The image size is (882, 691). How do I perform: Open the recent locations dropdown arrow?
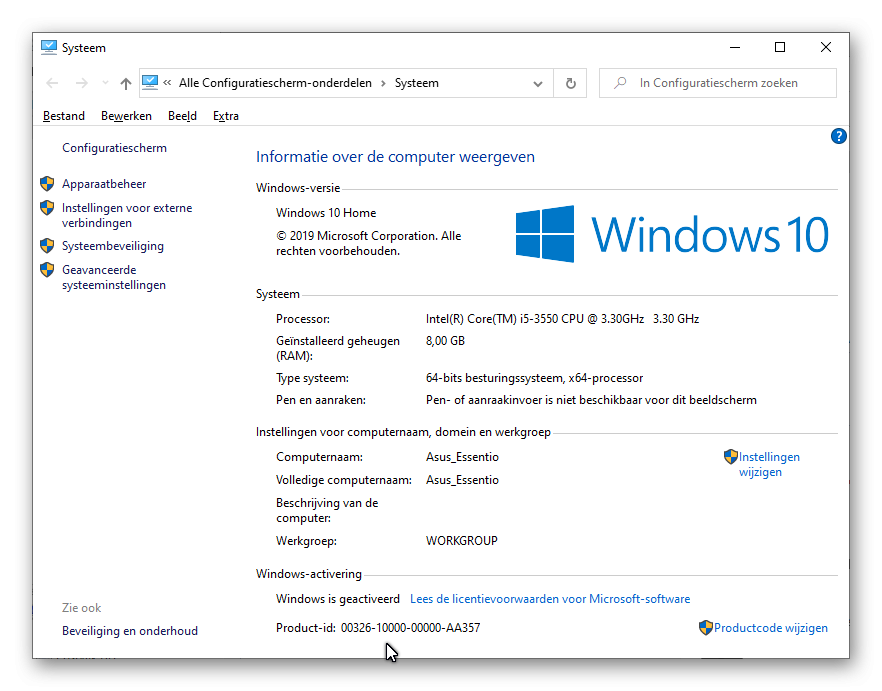tap(105, 83)
